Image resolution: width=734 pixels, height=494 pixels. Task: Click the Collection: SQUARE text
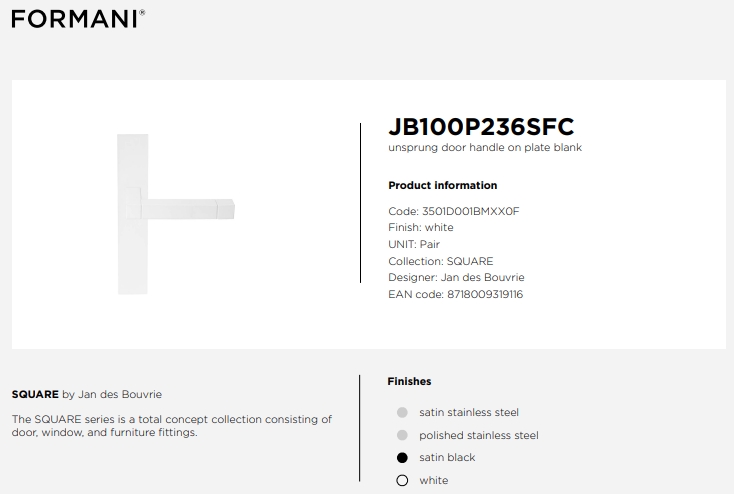(440, 261)
